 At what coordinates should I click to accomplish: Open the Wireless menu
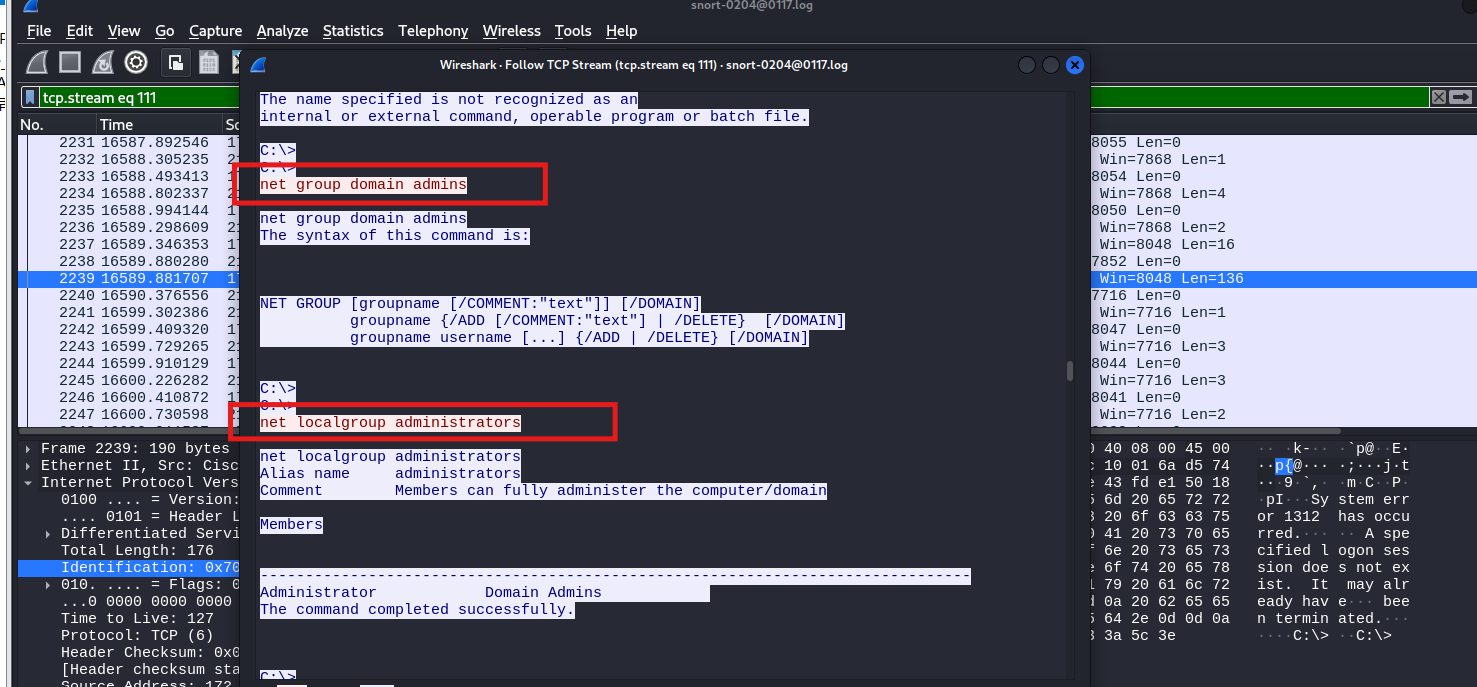(x=511, y=31)
